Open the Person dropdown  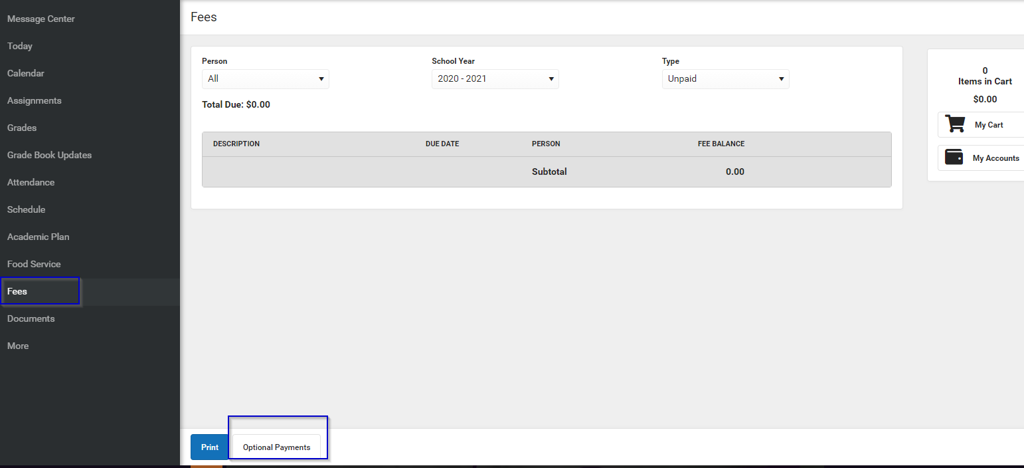(265, 79)
